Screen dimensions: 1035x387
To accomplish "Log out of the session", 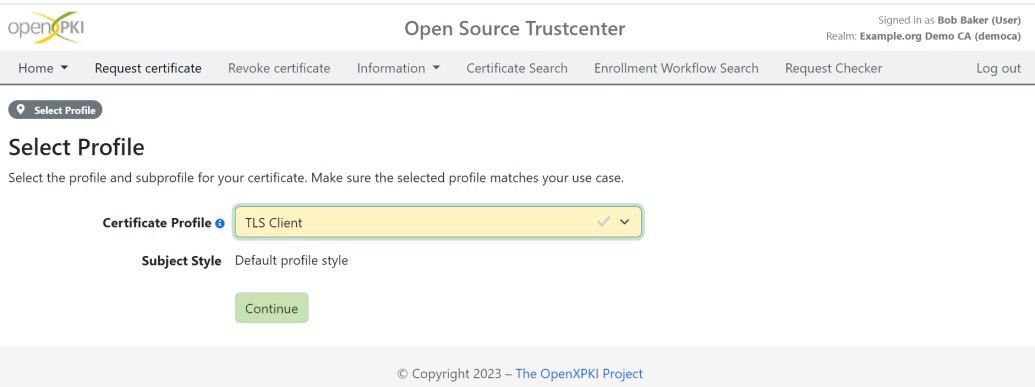I will pos(998,68).
